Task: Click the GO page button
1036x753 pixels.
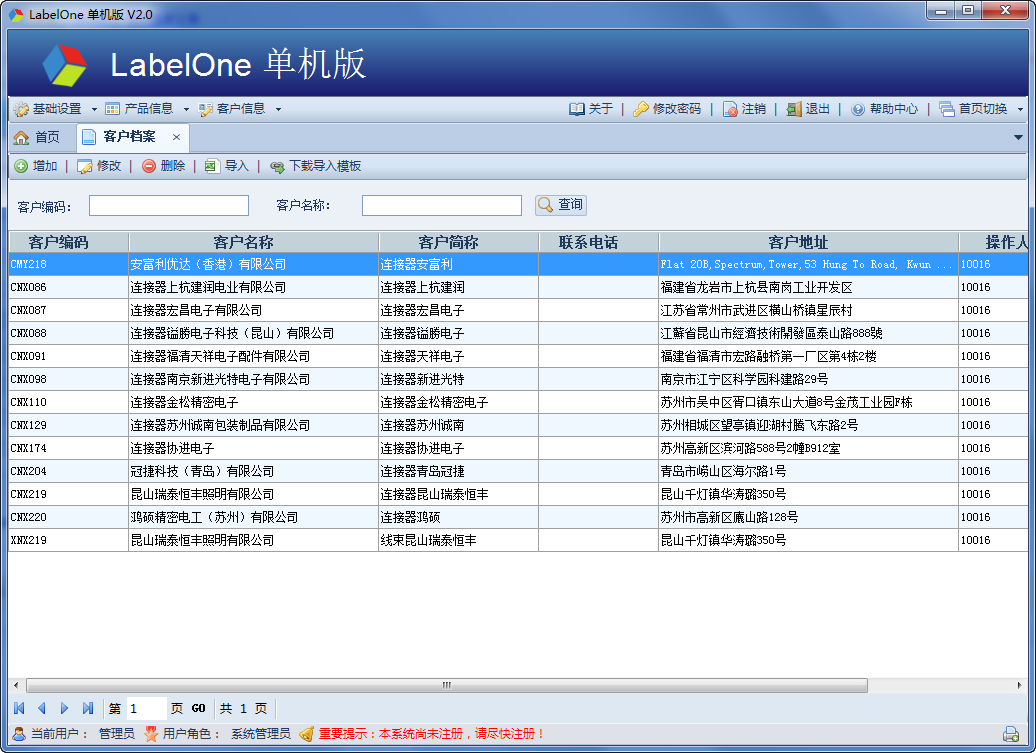Action: (x=198, y=708)
